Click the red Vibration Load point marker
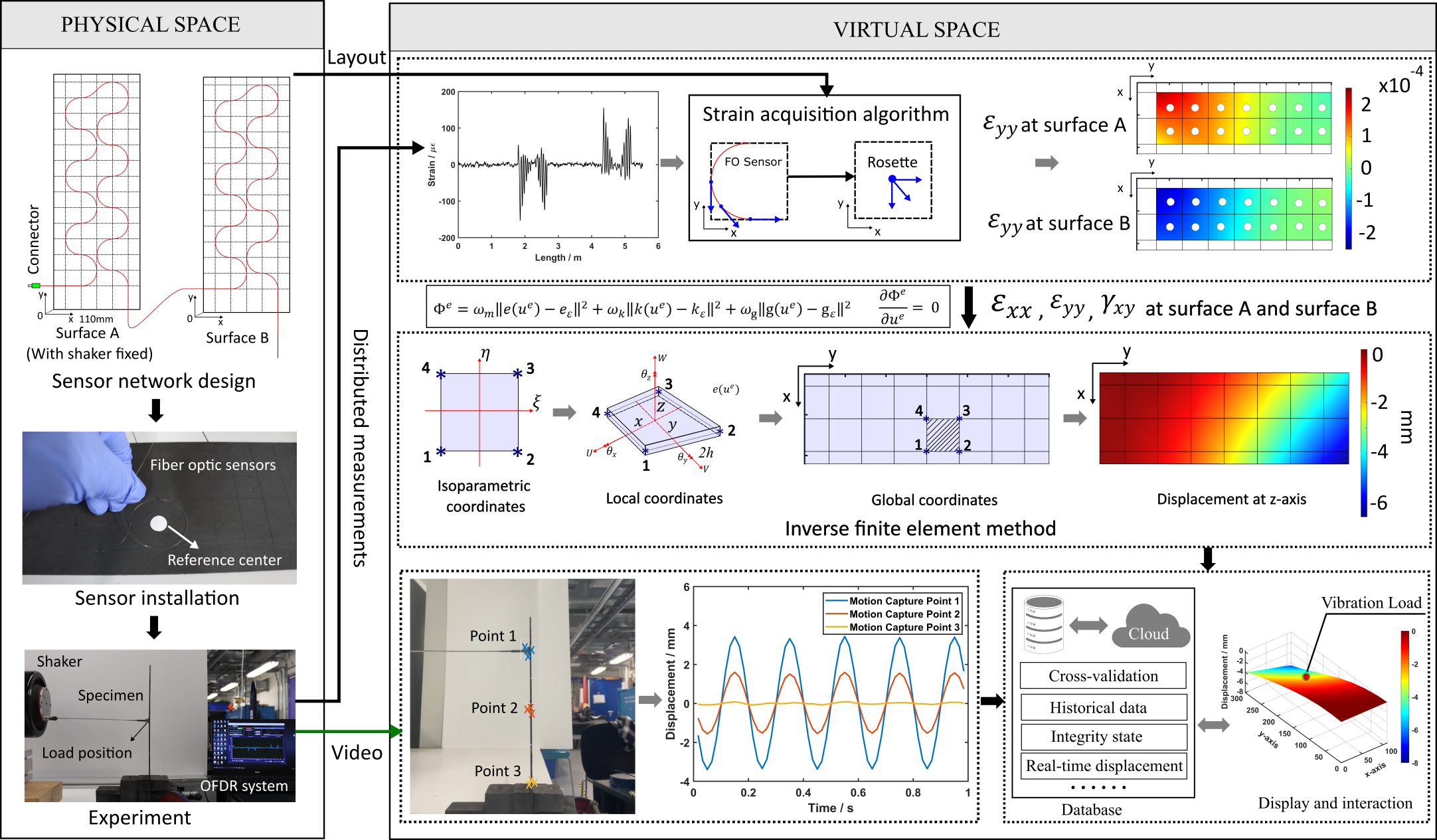This screenshot has width=1437, height=840. coord(1306,677)
